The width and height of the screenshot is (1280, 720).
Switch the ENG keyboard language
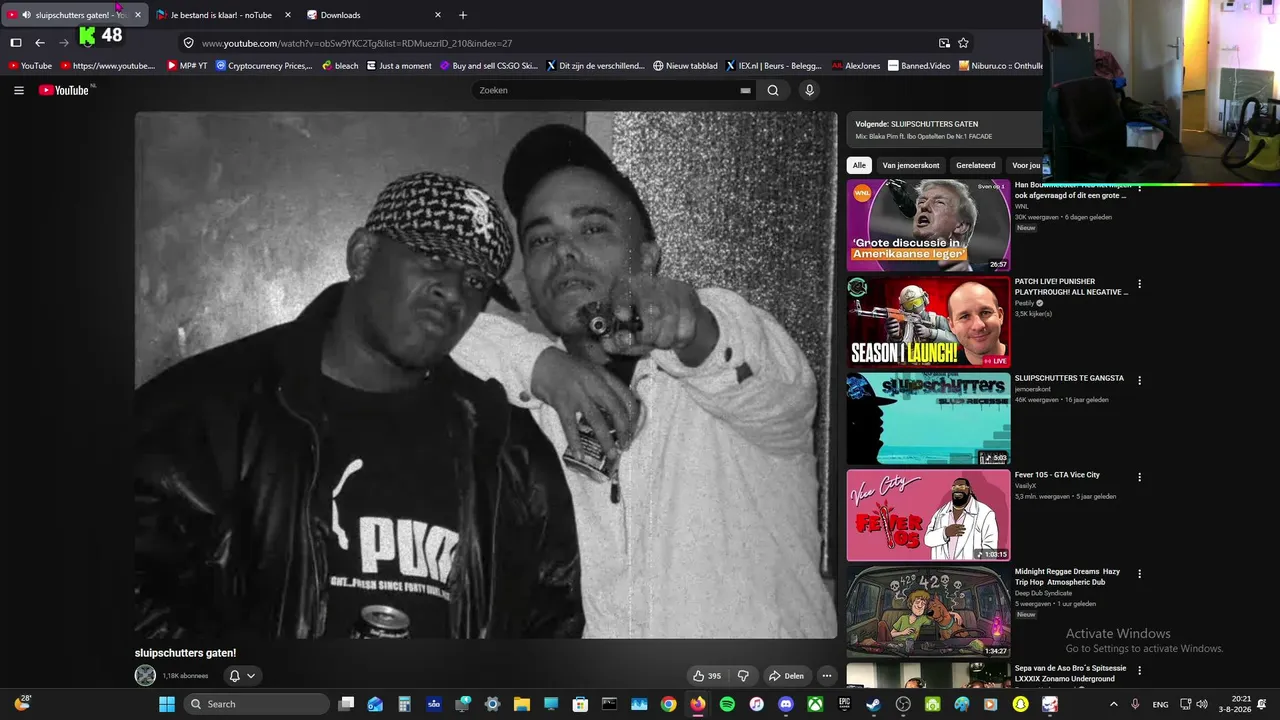(1160, 704)
